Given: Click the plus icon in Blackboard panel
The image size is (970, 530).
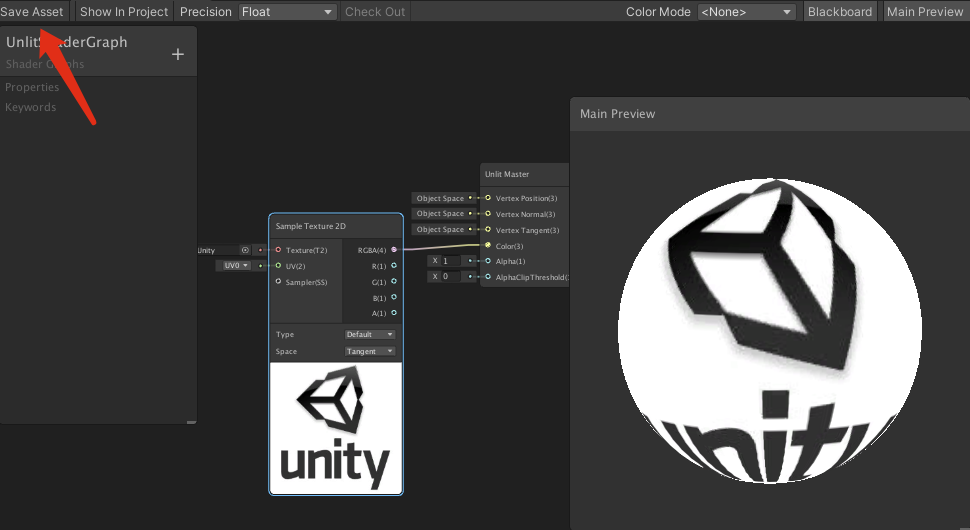Looking at the screenshot, I should pos(178,54).
